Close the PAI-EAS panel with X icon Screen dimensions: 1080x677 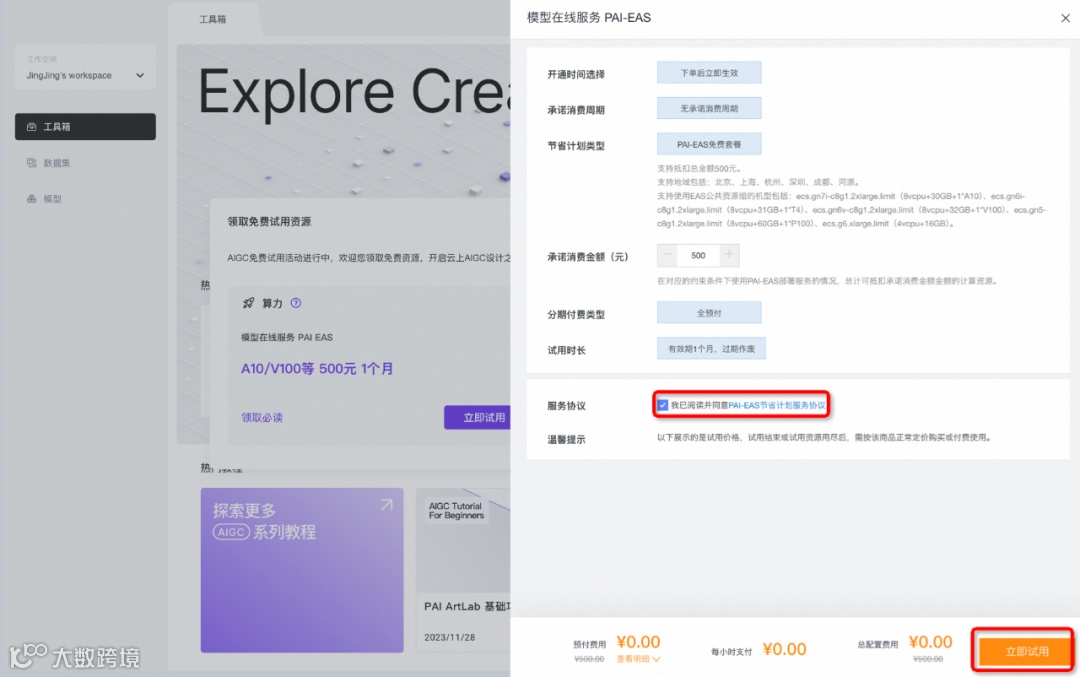(1065, 18)
